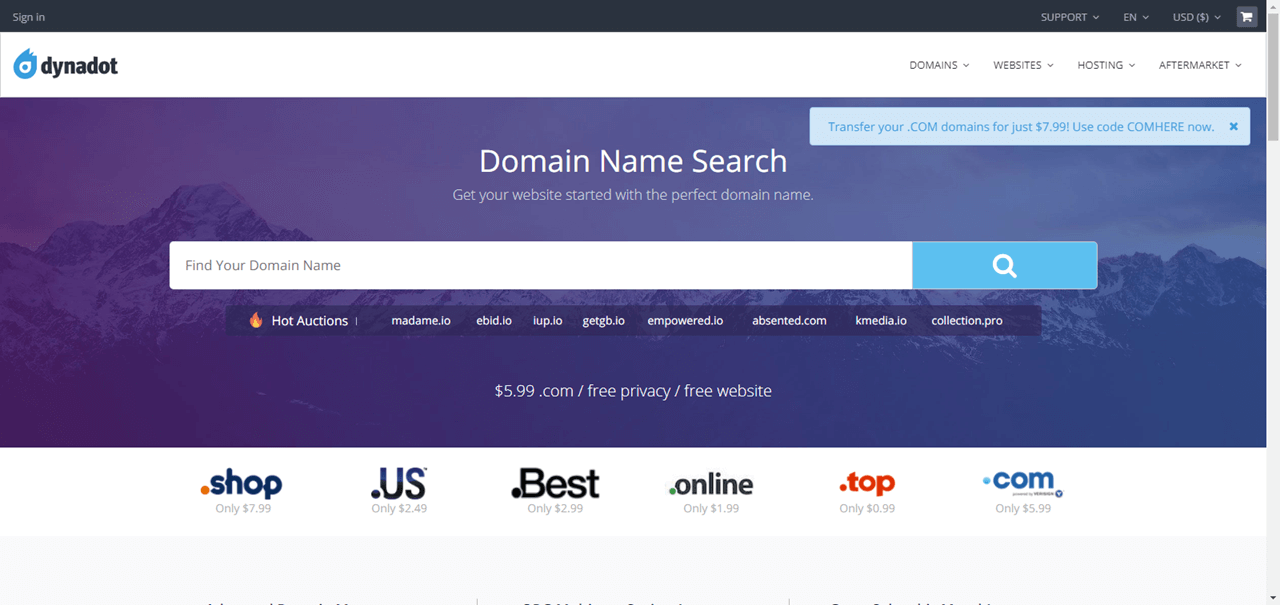This screenshot has height=605, width=1280.
Task: Dismiss the .COM transfer promo banner
Action: tap(1233, 127)
